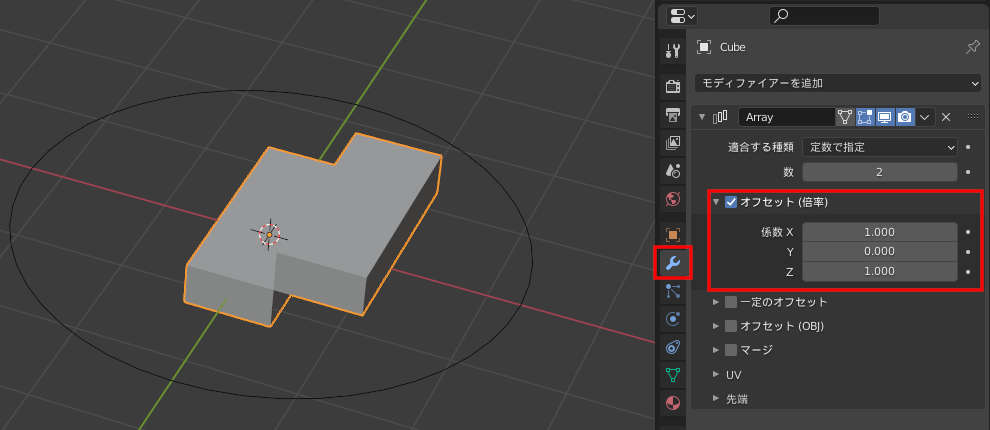
Task: Open the Tool properties tab
Action: click(673, 51)
